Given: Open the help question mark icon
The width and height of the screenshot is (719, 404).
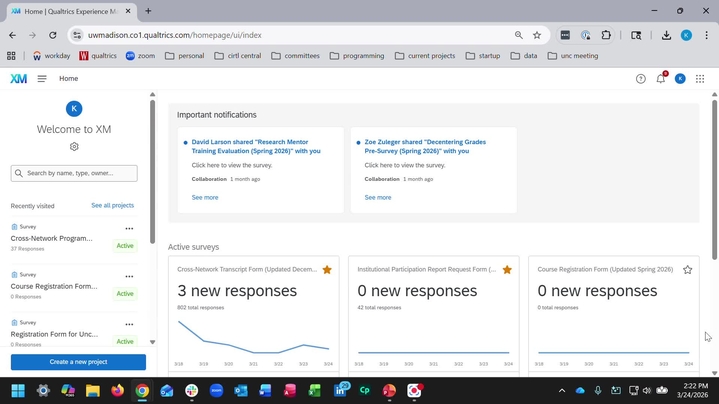Looking at the screenshot, I should coord(641,79).
